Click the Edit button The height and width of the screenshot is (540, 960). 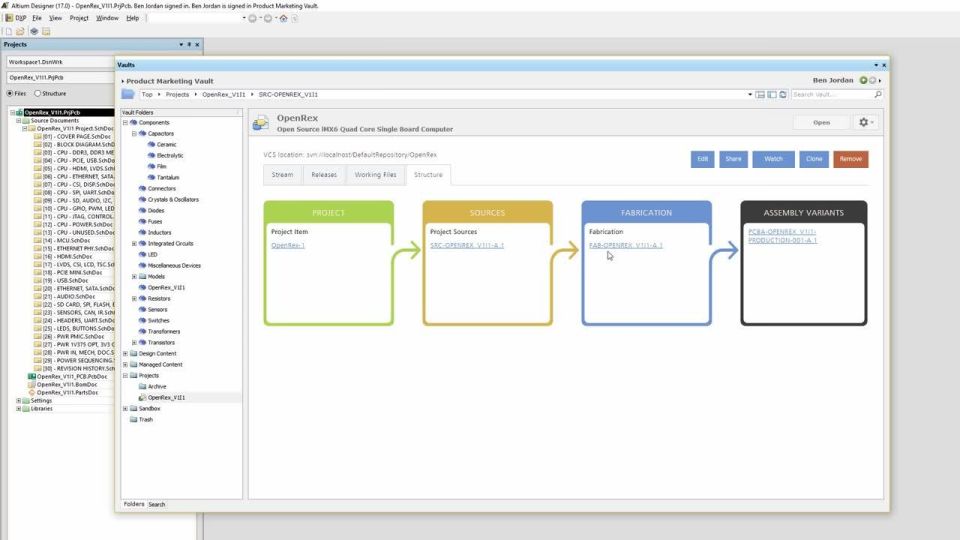(702, 159)
